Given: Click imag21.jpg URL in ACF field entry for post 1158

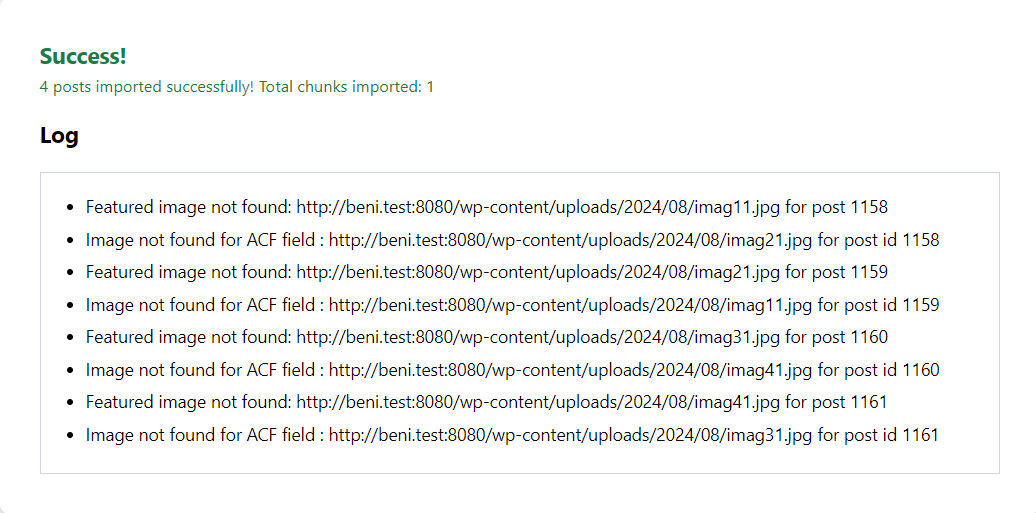Looking at the screenshot, I should pos(570,240).
